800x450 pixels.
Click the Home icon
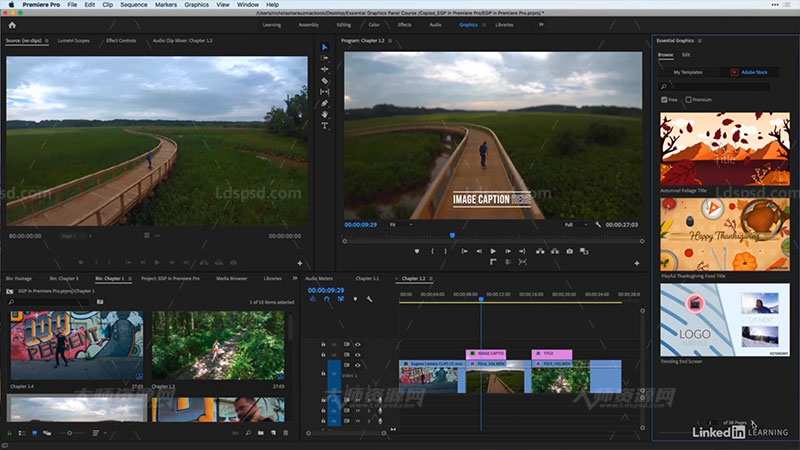tap(12, 24)
